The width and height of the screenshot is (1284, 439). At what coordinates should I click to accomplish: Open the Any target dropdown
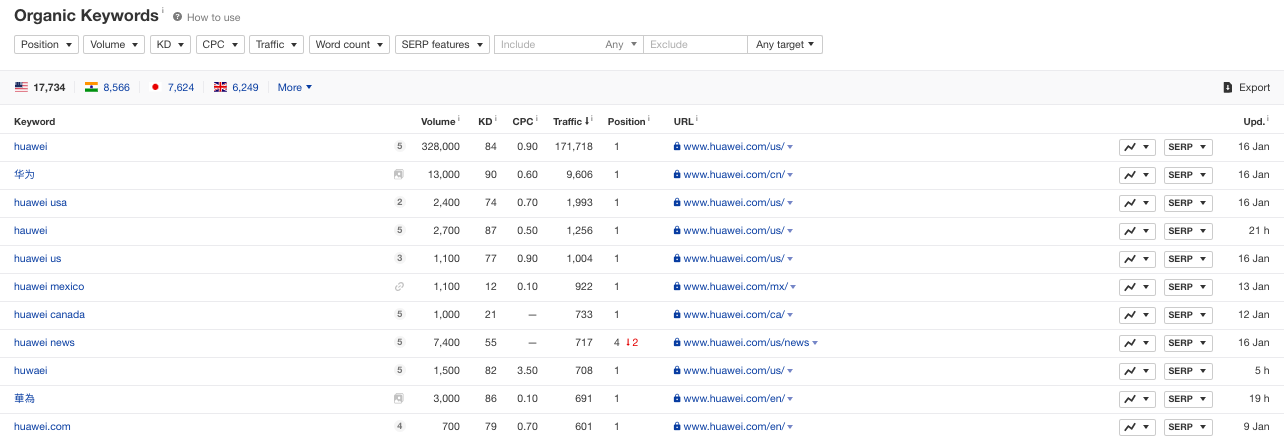point(785,45)
